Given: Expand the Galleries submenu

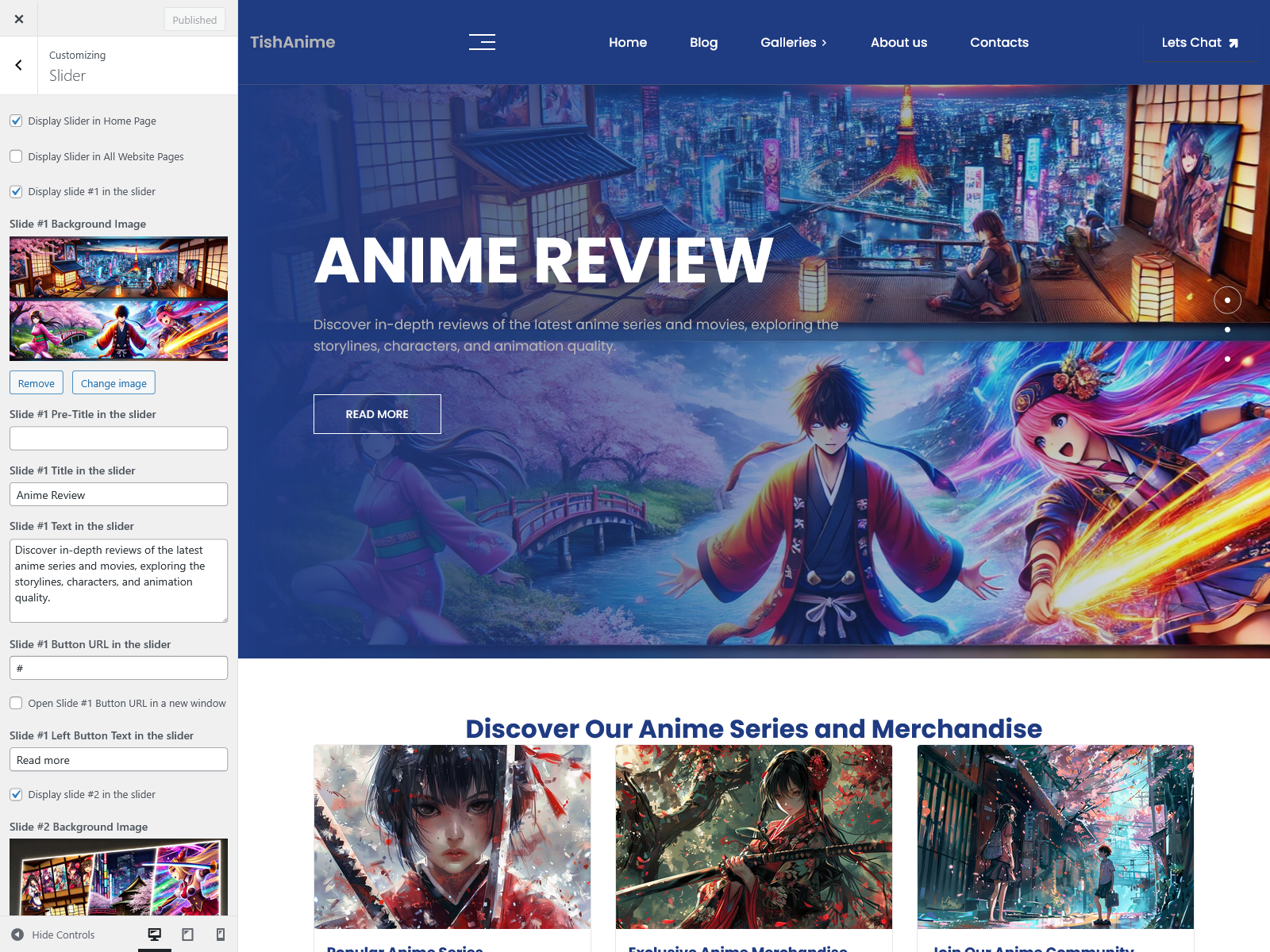Looking at the screenshot, I should click(x=793, y=42).
